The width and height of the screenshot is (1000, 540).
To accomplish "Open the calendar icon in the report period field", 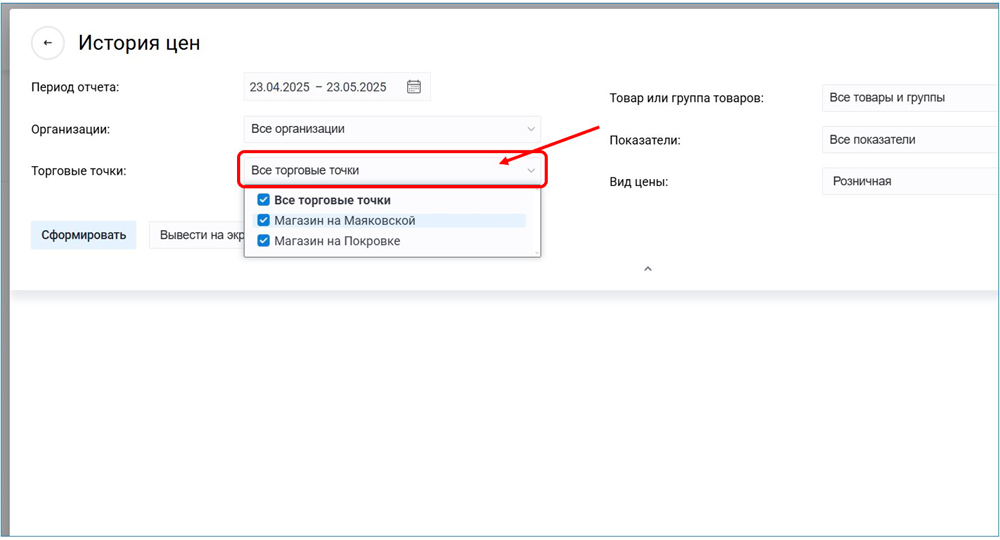I will point(414,87).
